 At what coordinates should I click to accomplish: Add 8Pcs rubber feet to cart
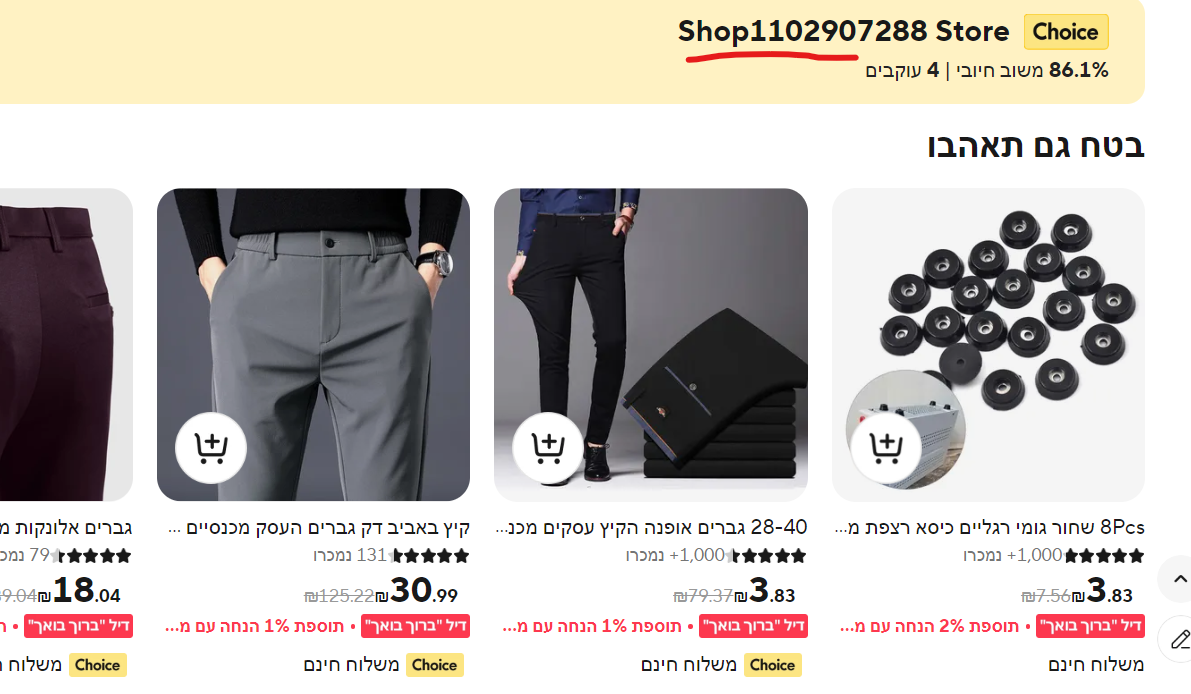[886, 448]
